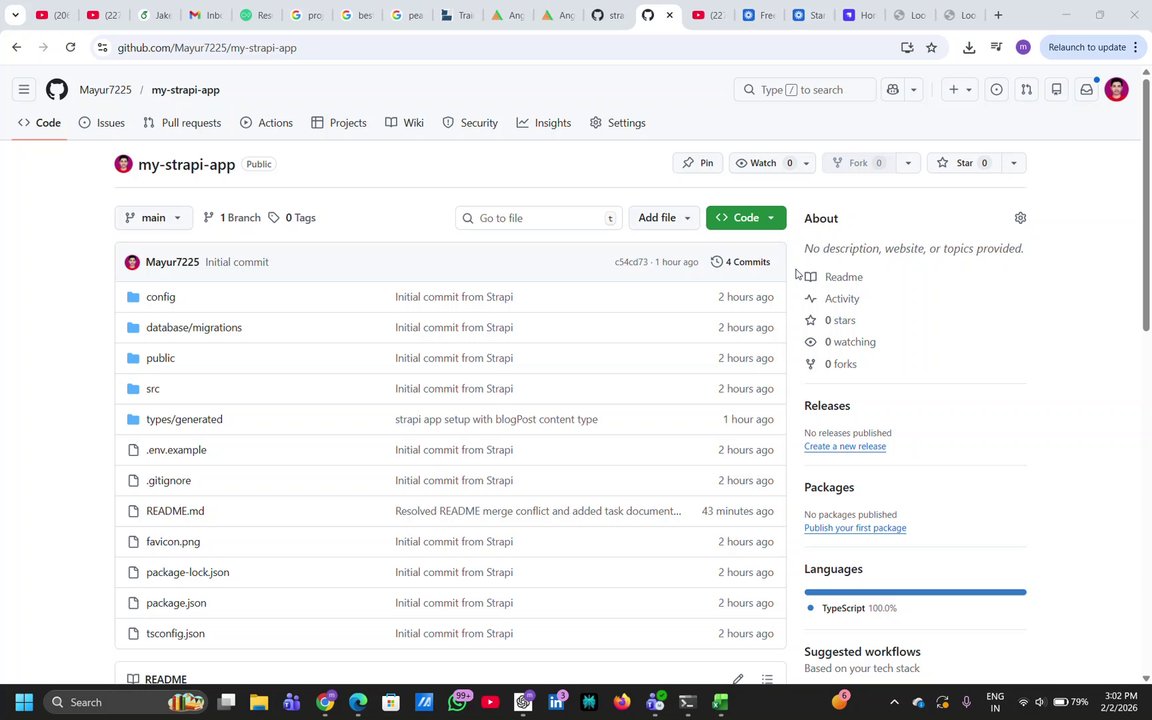Open the Star lists dropdown arrow

[1014, 163]
